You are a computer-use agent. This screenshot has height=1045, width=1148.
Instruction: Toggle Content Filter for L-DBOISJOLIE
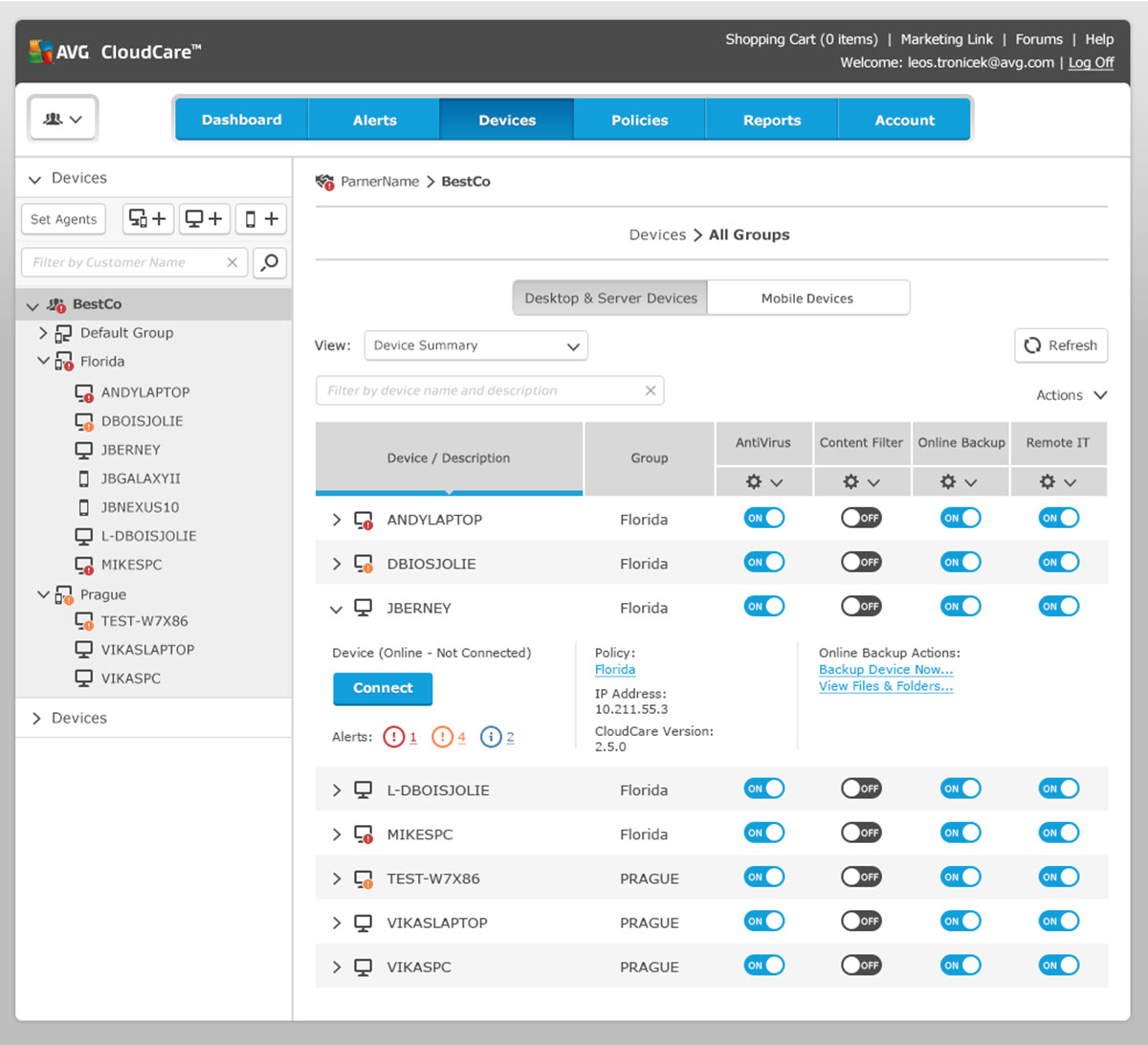861,789
